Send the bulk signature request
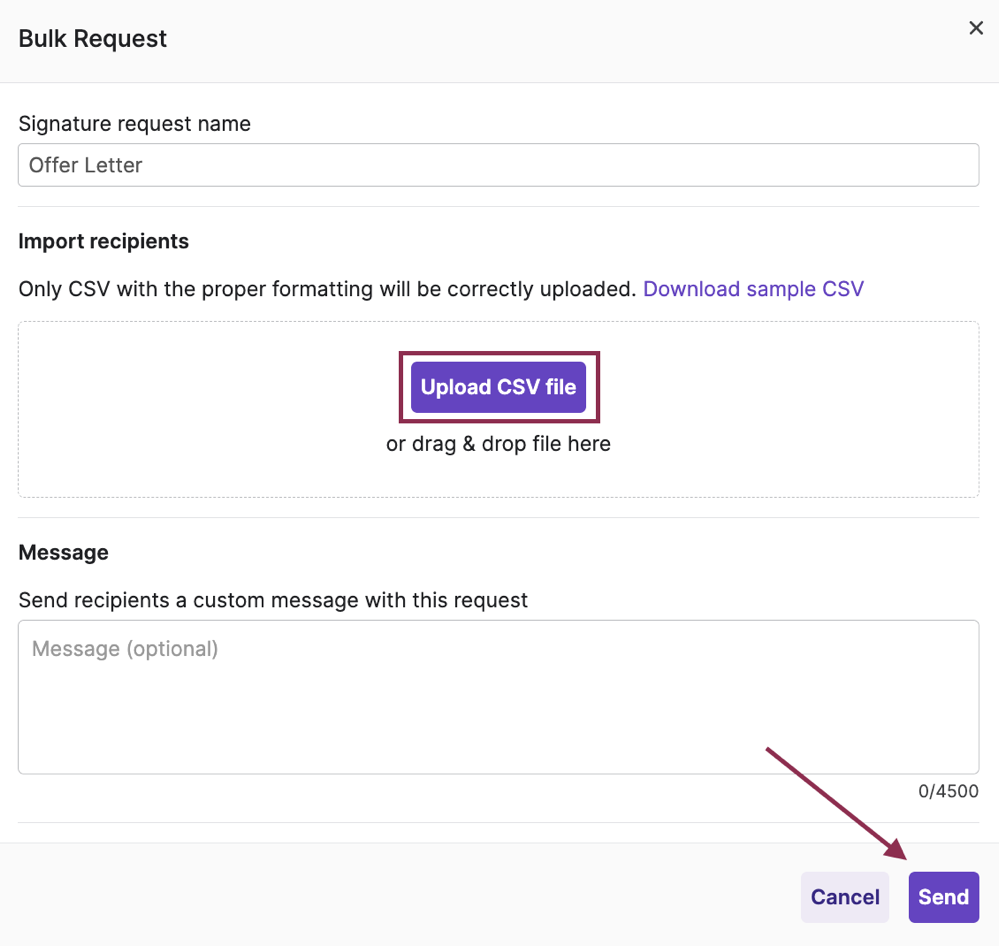999x946 pixels. (943, 897)
